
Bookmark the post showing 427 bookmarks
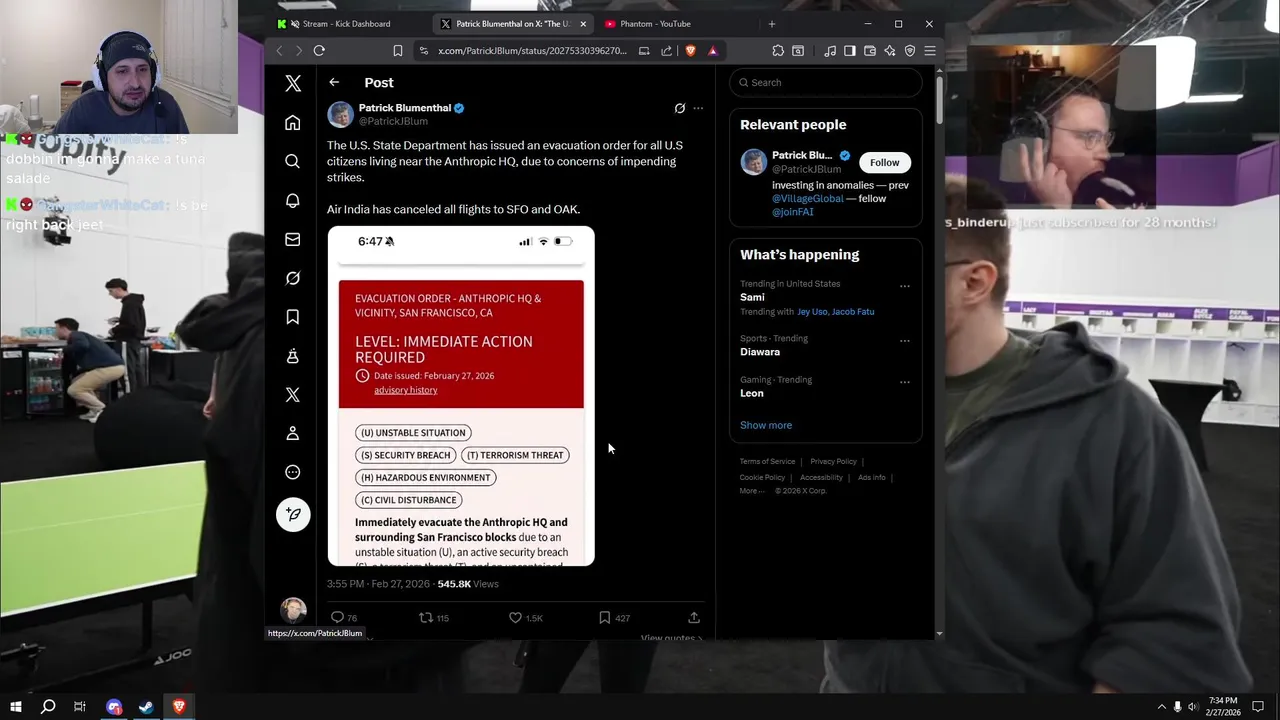tap(604, 617)
